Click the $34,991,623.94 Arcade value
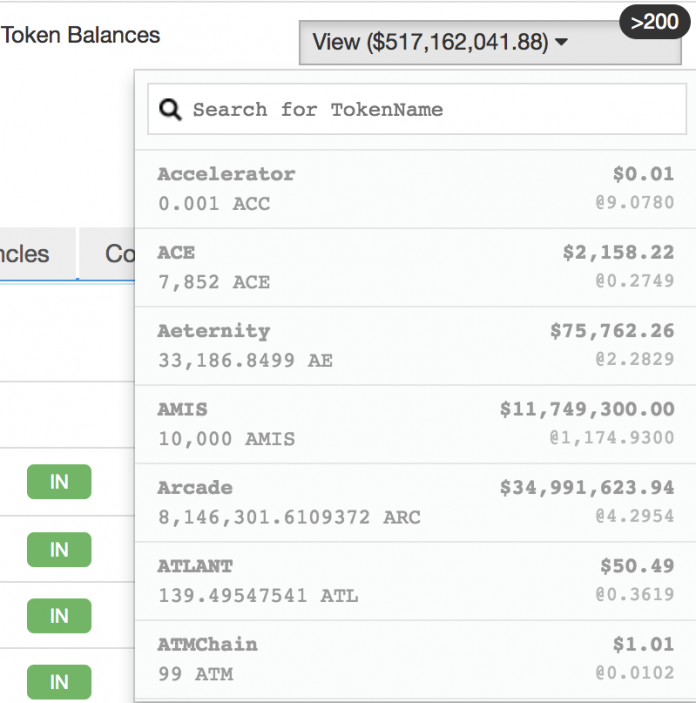 coord(587,488)
